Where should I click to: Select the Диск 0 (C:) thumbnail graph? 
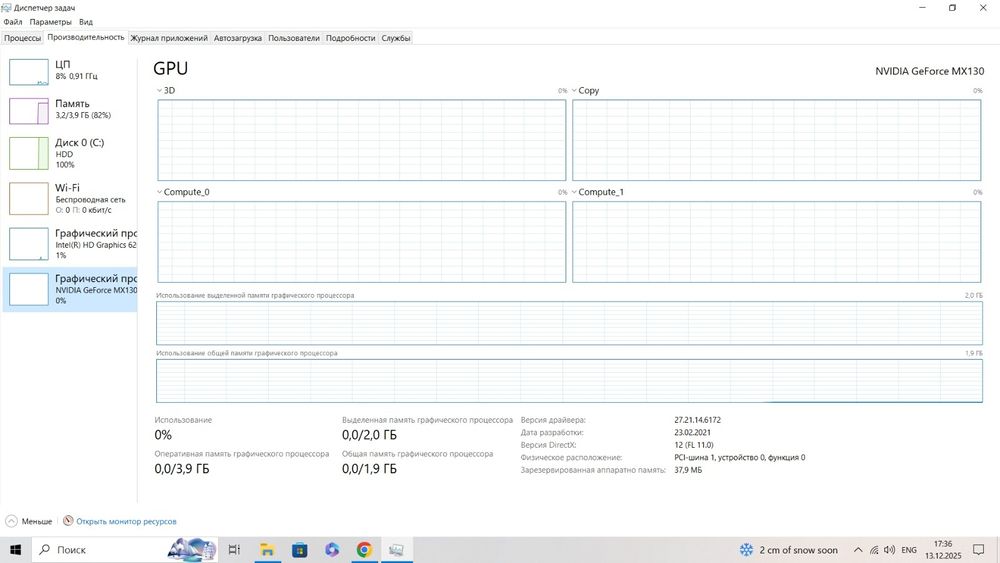(x=29, y=153)
